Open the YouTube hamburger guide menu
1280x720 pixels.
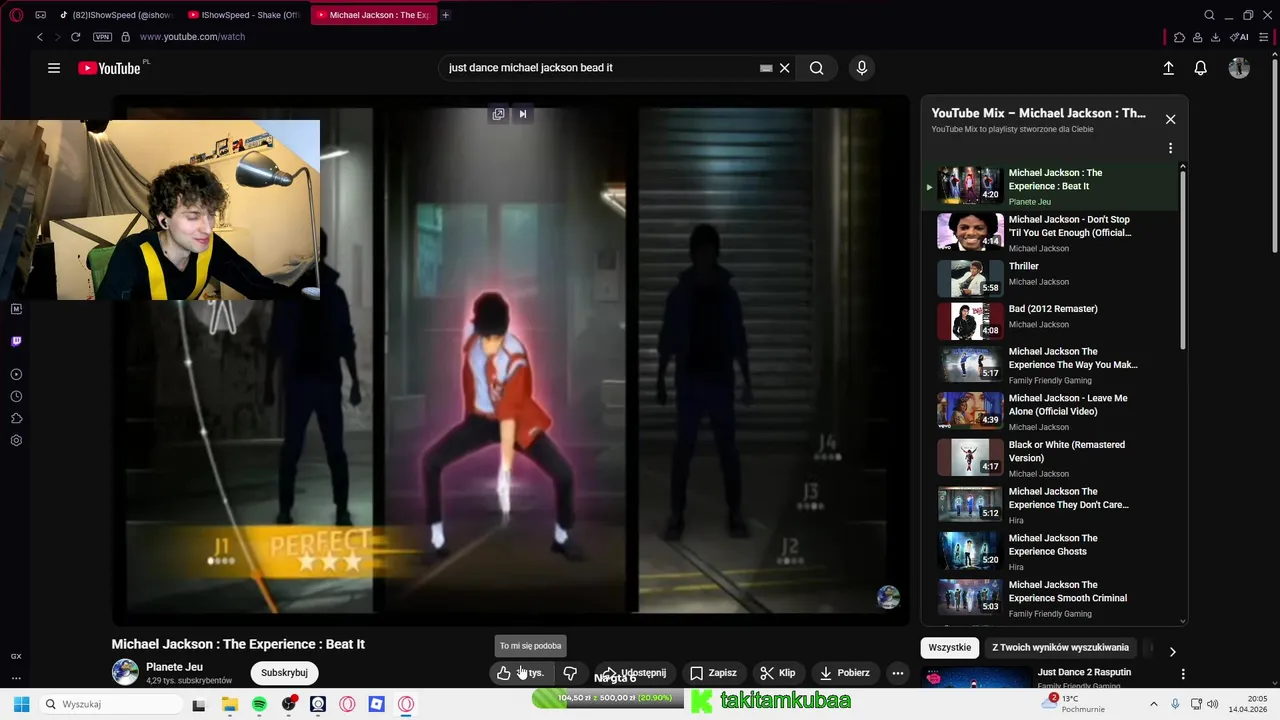[54, 68]
